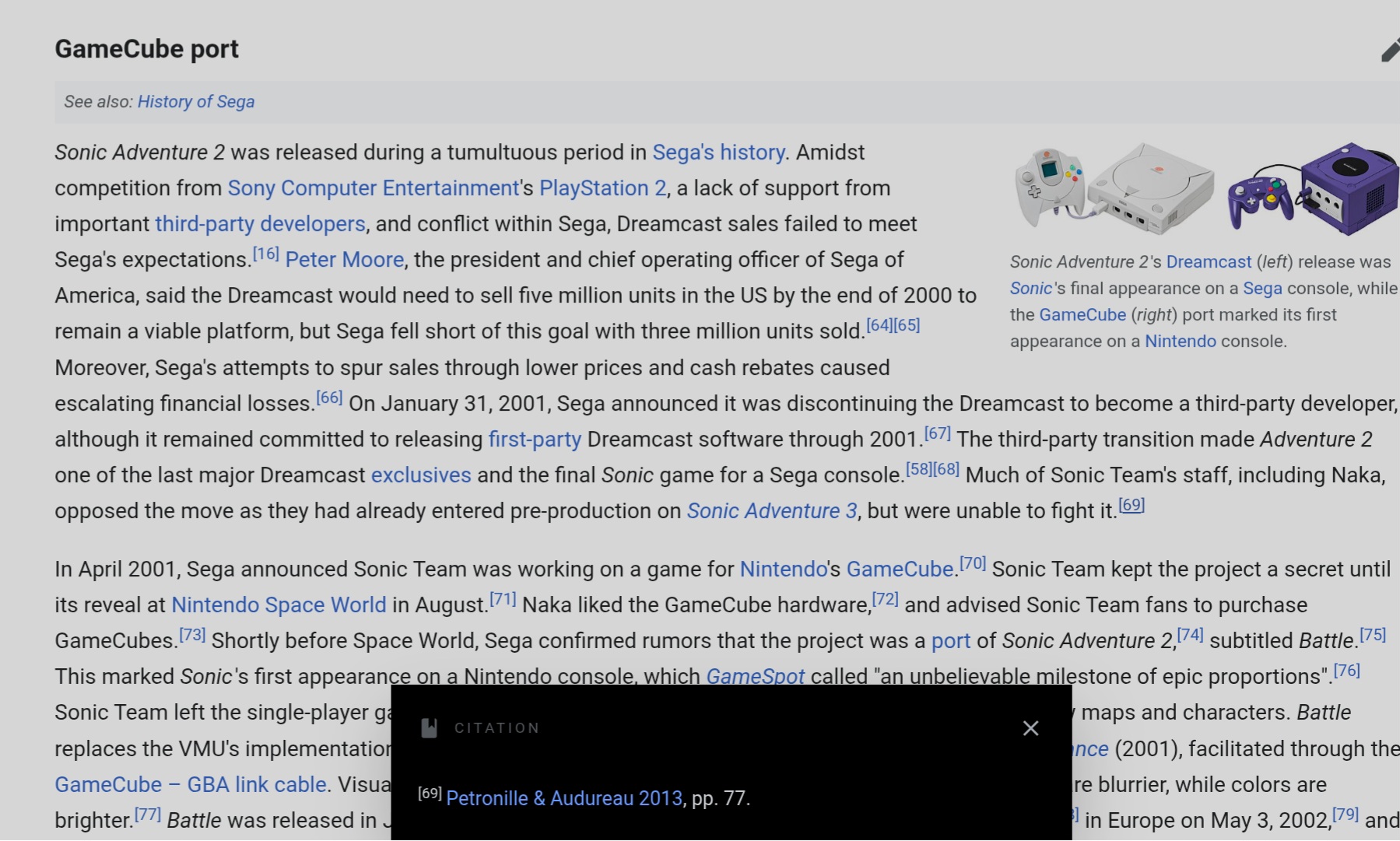Click the GameCube port section heading

tap(146, 49)
